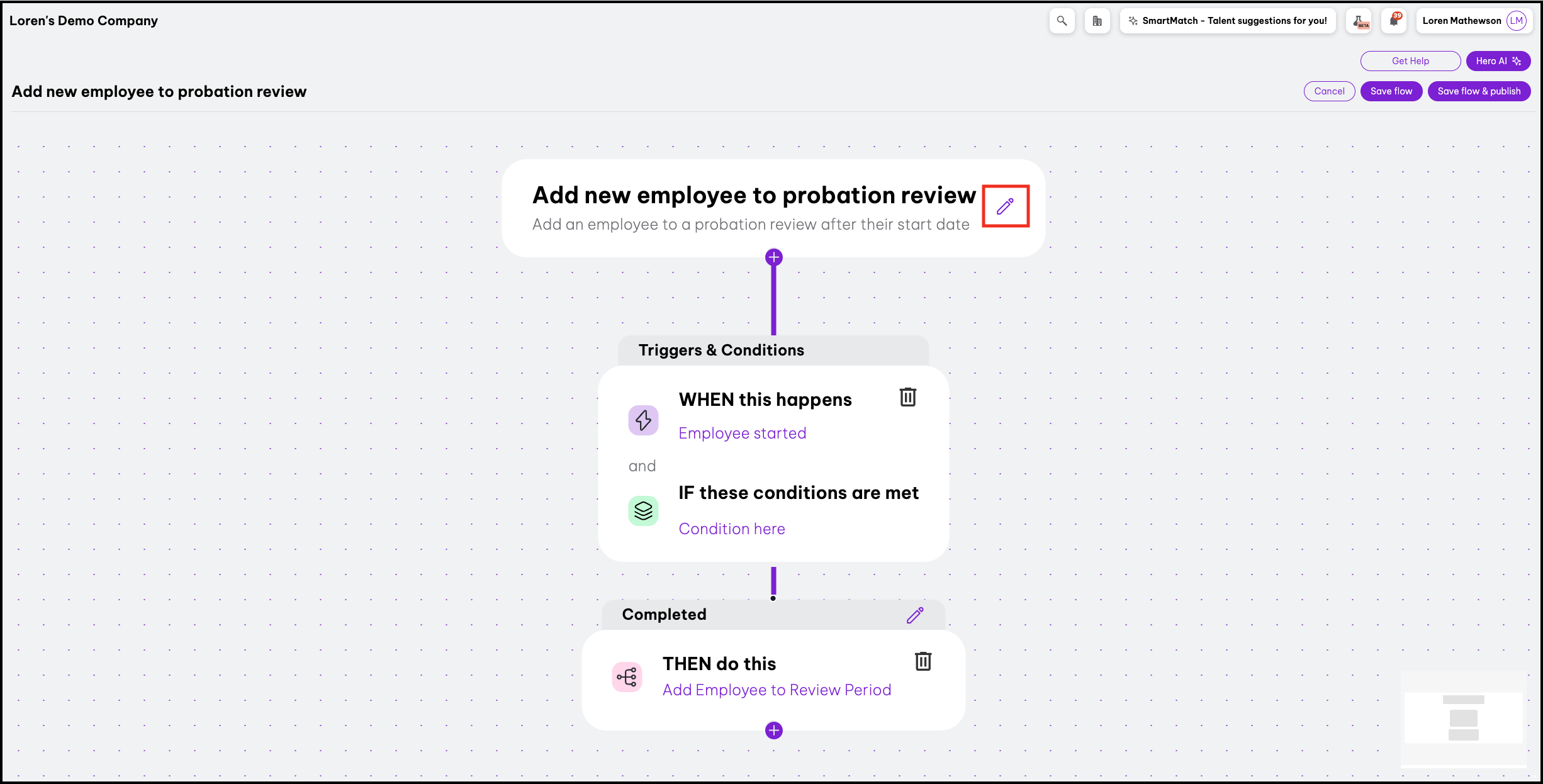Delete the WHEN this happens trigger
The height and width of the screenshot is (784, 1543).
pyautogui.click(x=907, y=397)
